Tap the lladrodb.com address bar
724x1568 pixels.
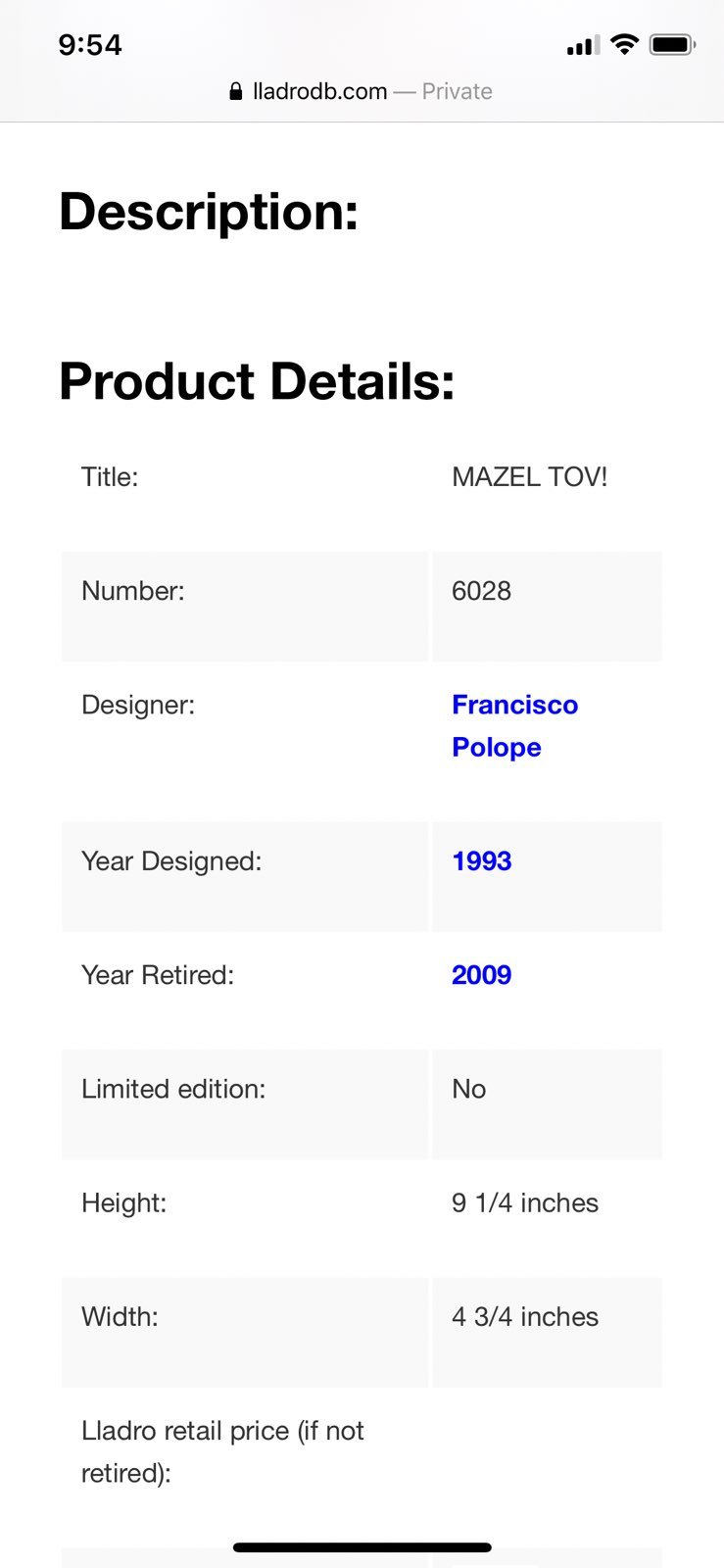[x=362, y=91]
